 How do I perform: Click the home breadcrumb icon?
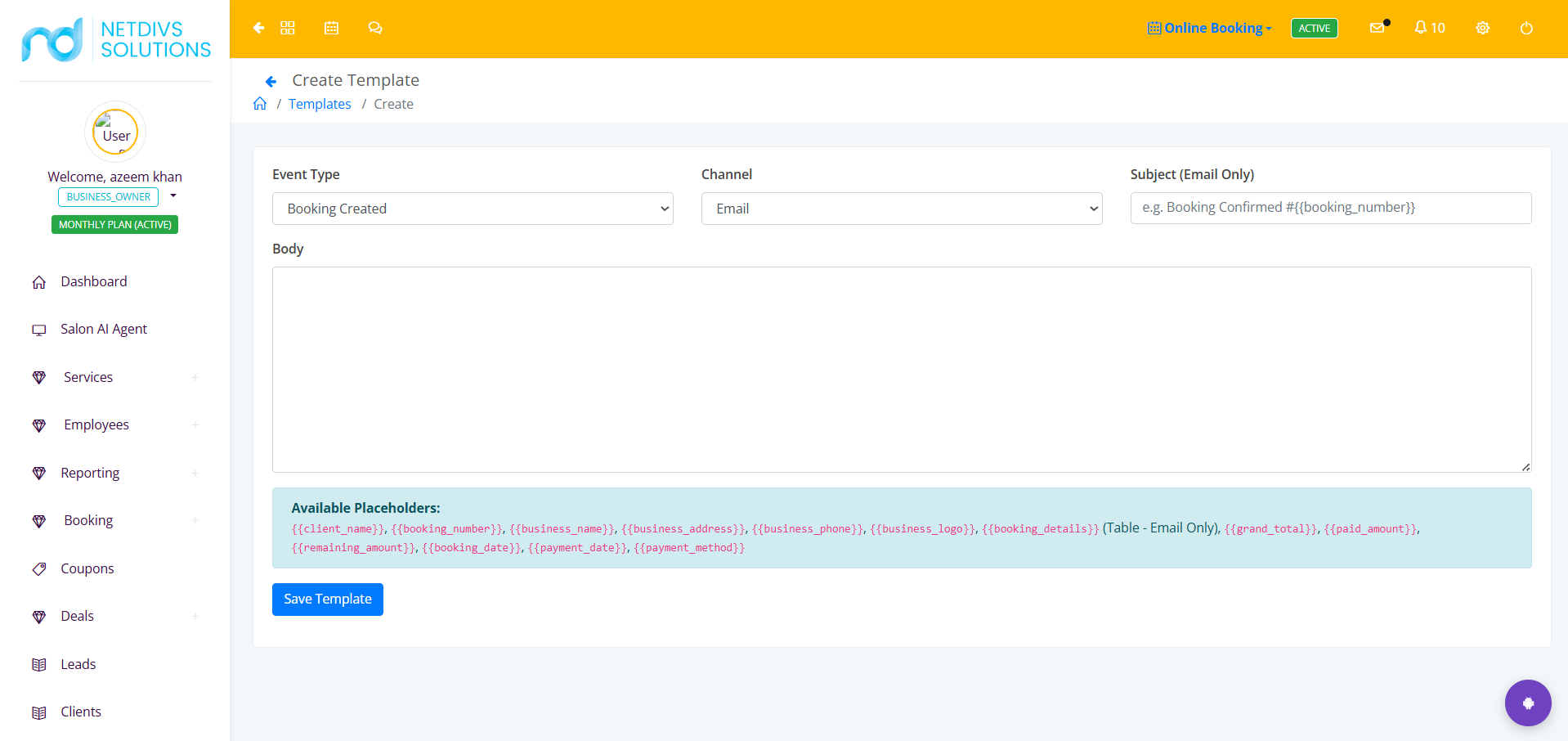260,103
